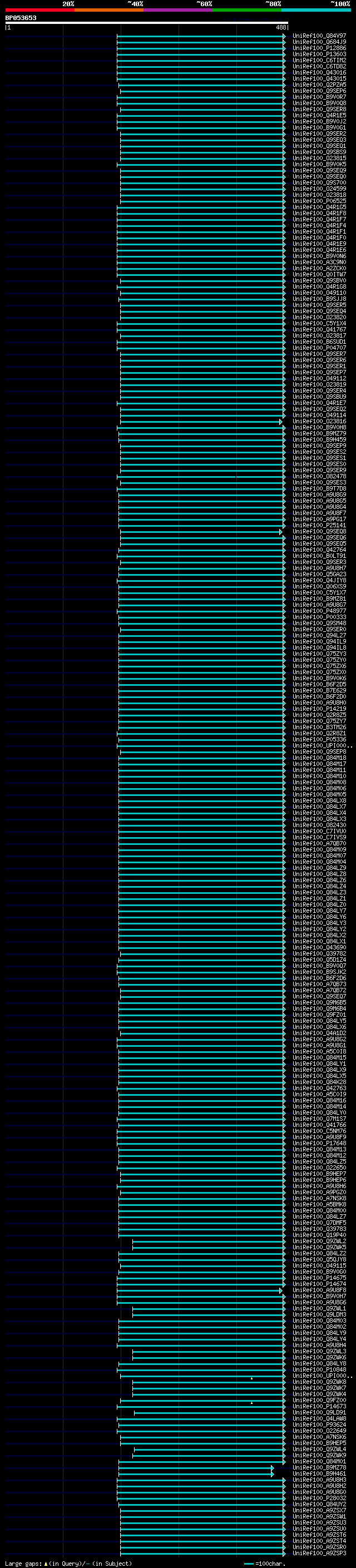
Task: Select hit UniRef100_Q43690
Action: point(319,947)
